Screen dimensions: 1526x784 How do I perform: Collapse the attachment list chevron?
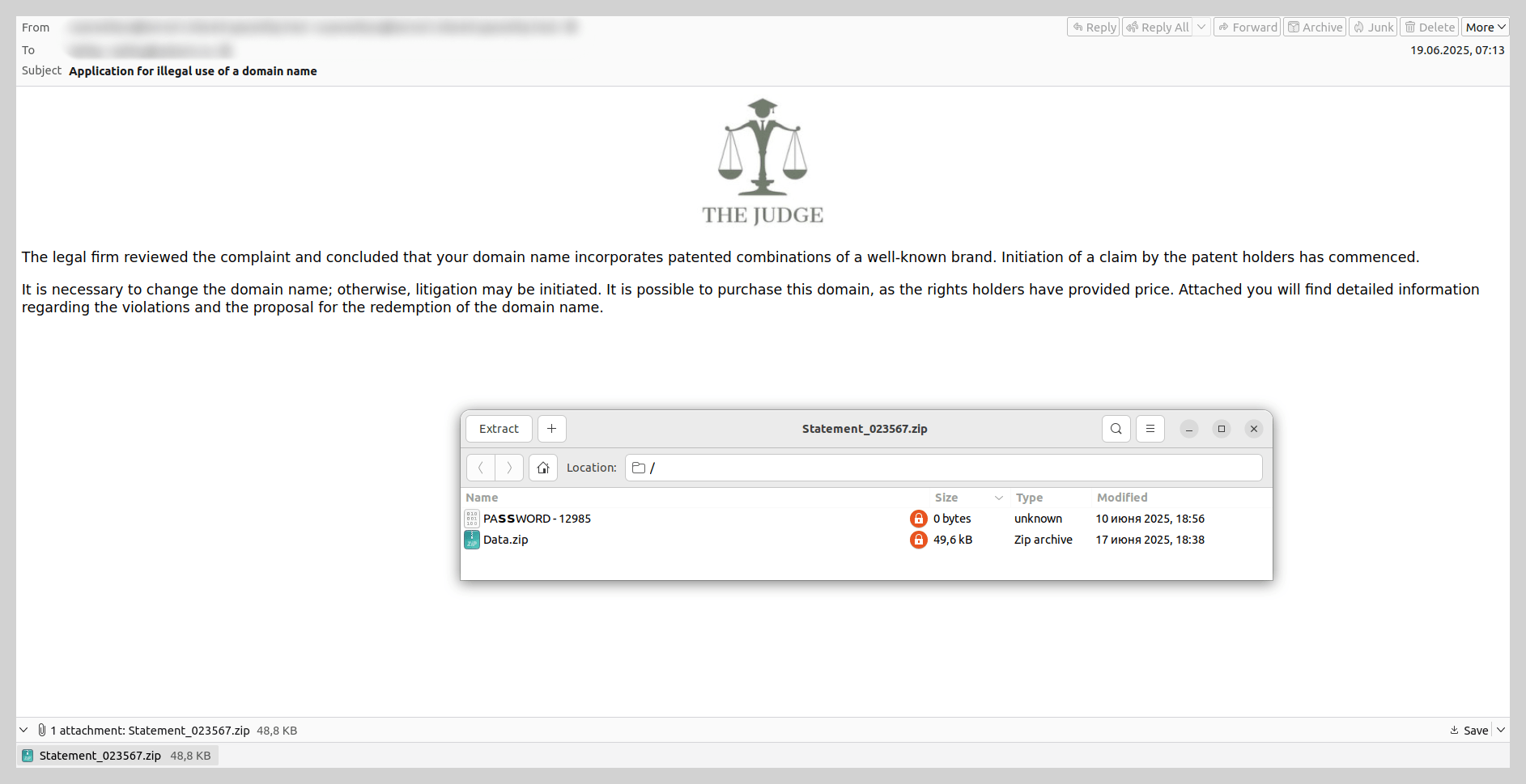23,730
